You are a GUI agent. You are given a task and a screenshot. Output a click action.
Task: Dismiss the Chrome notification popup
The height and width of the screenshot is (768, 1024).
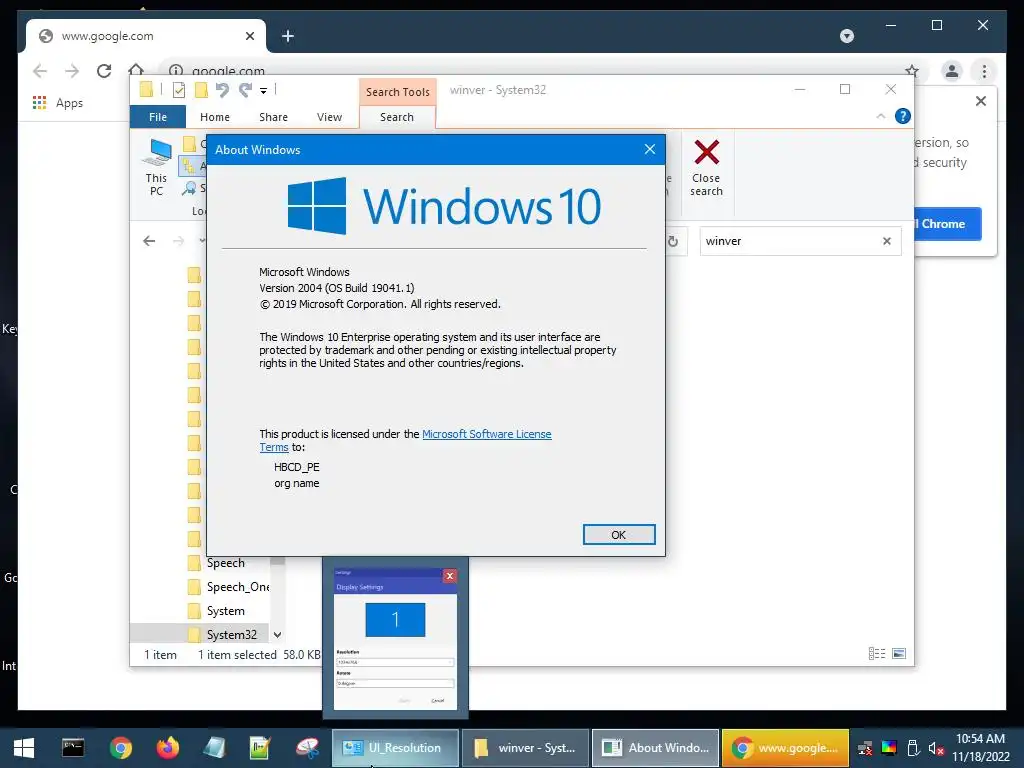[x=981, y=101]
